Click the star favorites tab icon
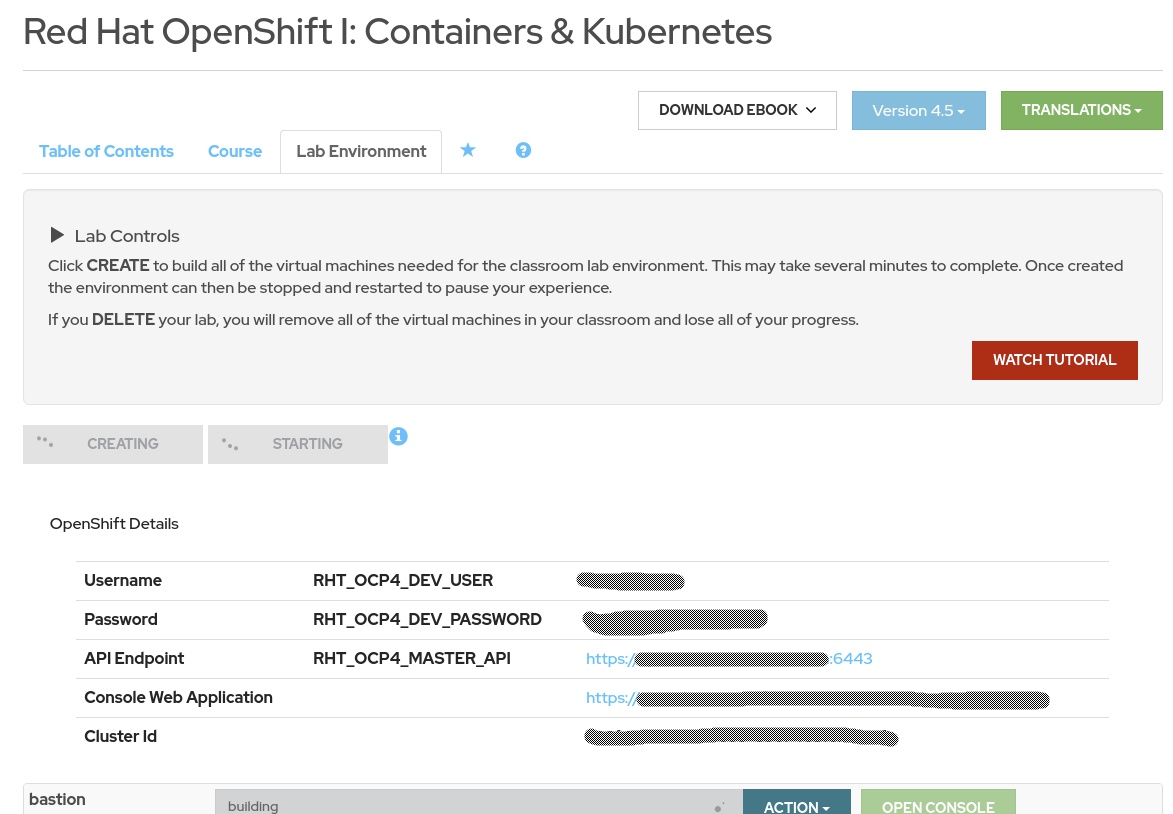This screenshot has height=814, width=1173. (467, 150)
